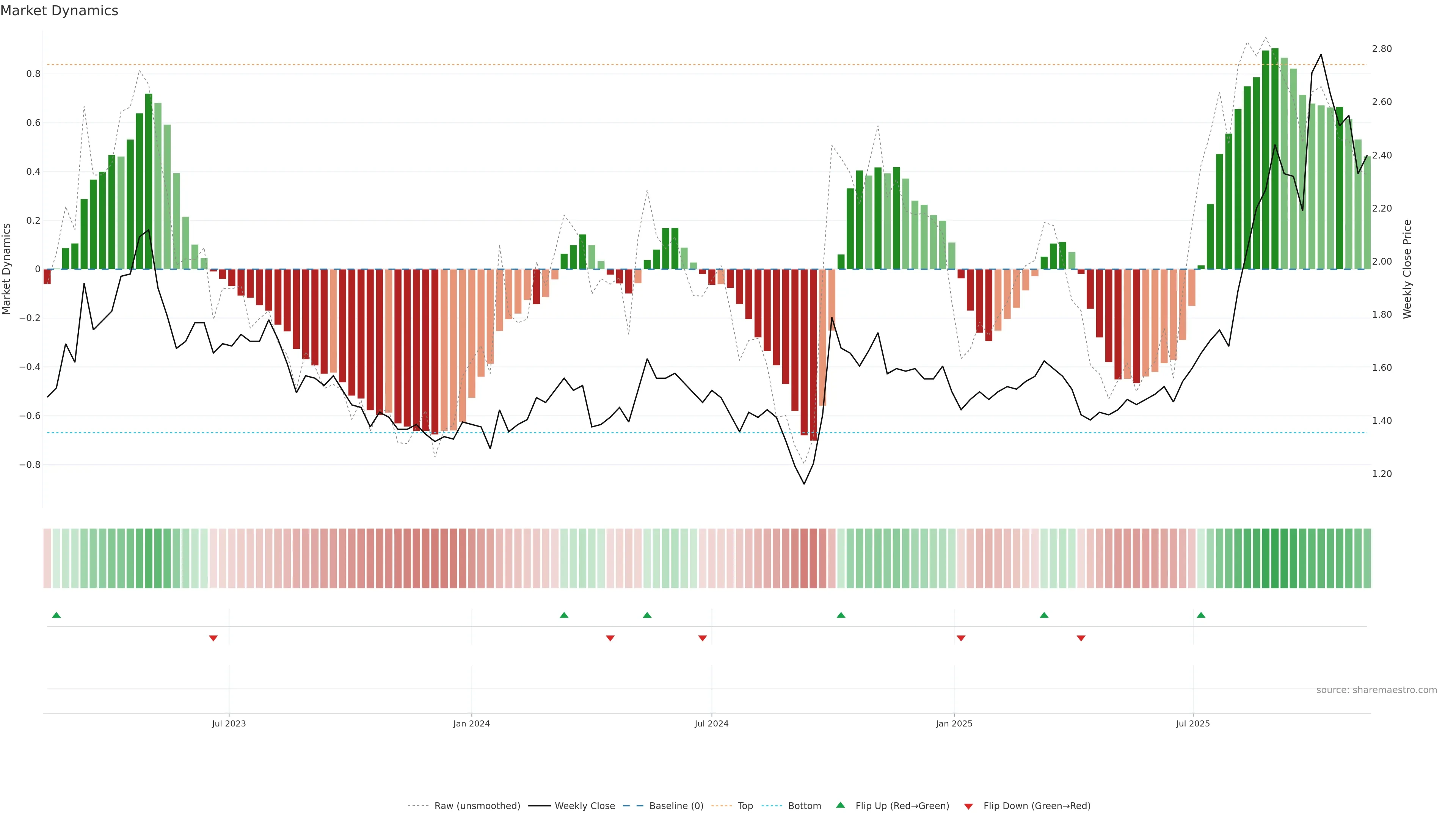Click the red flip-down marker before Jul 2024
The image size is (1456, 819).
pos(703,638)
